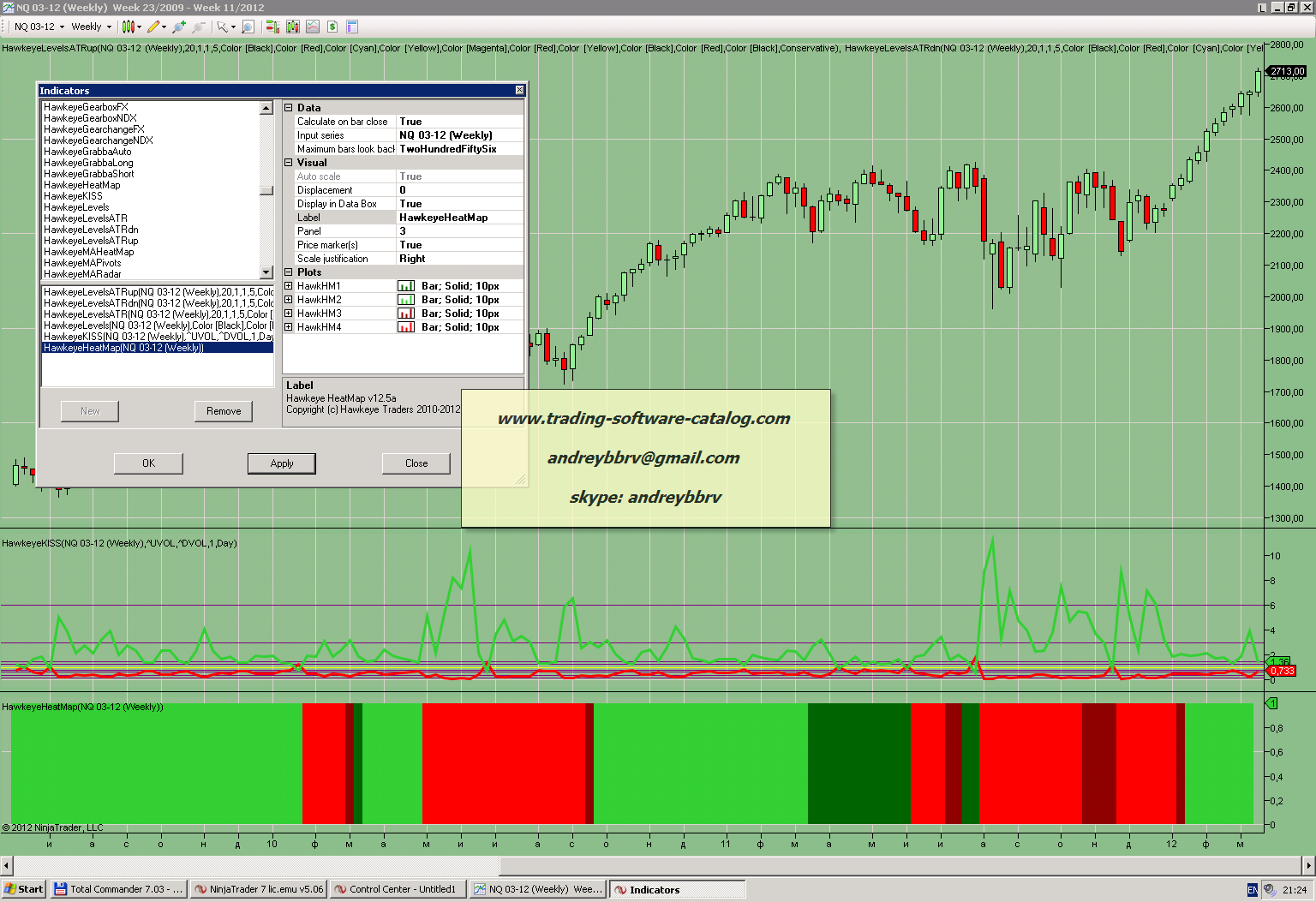This screenshot has width=1316, height=902.
Task: Click the zoom in magnifier icon
Action: [178, 27]
